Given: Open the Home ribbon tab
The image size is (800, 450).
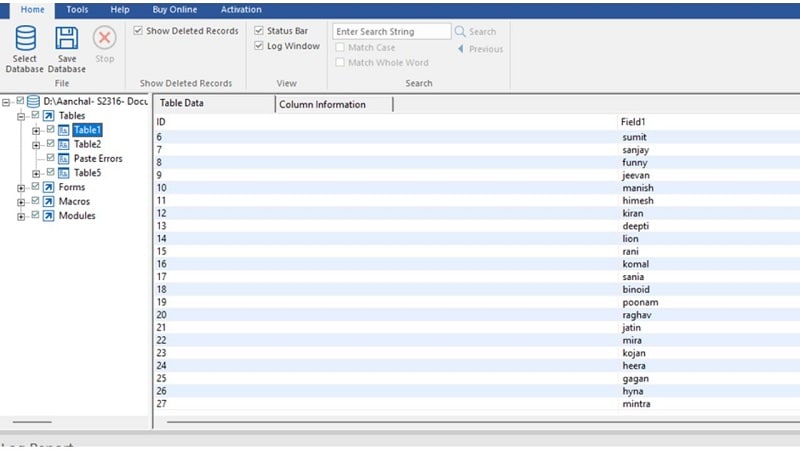Looking at the screenshot, I should (x=32, y=10).
